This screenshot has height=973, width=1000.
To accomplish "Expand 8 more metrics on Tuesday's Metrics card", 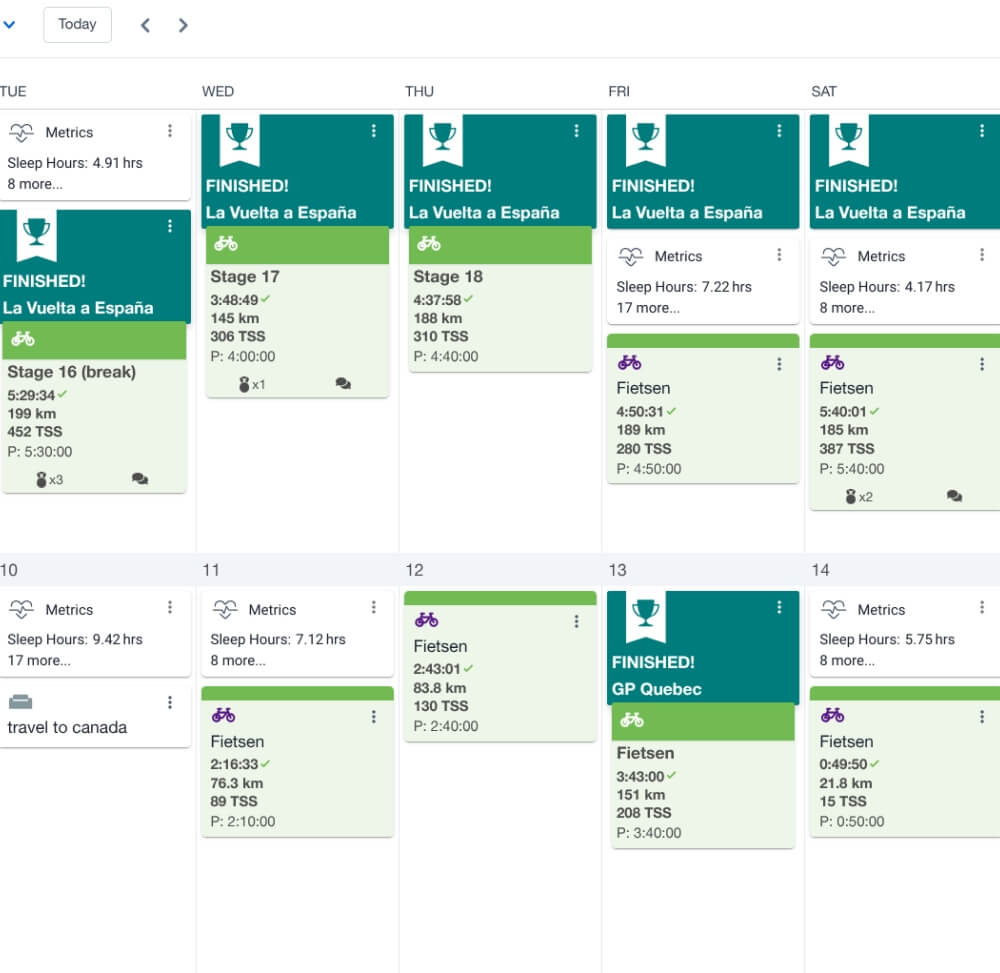I will [x=35, y=184].
